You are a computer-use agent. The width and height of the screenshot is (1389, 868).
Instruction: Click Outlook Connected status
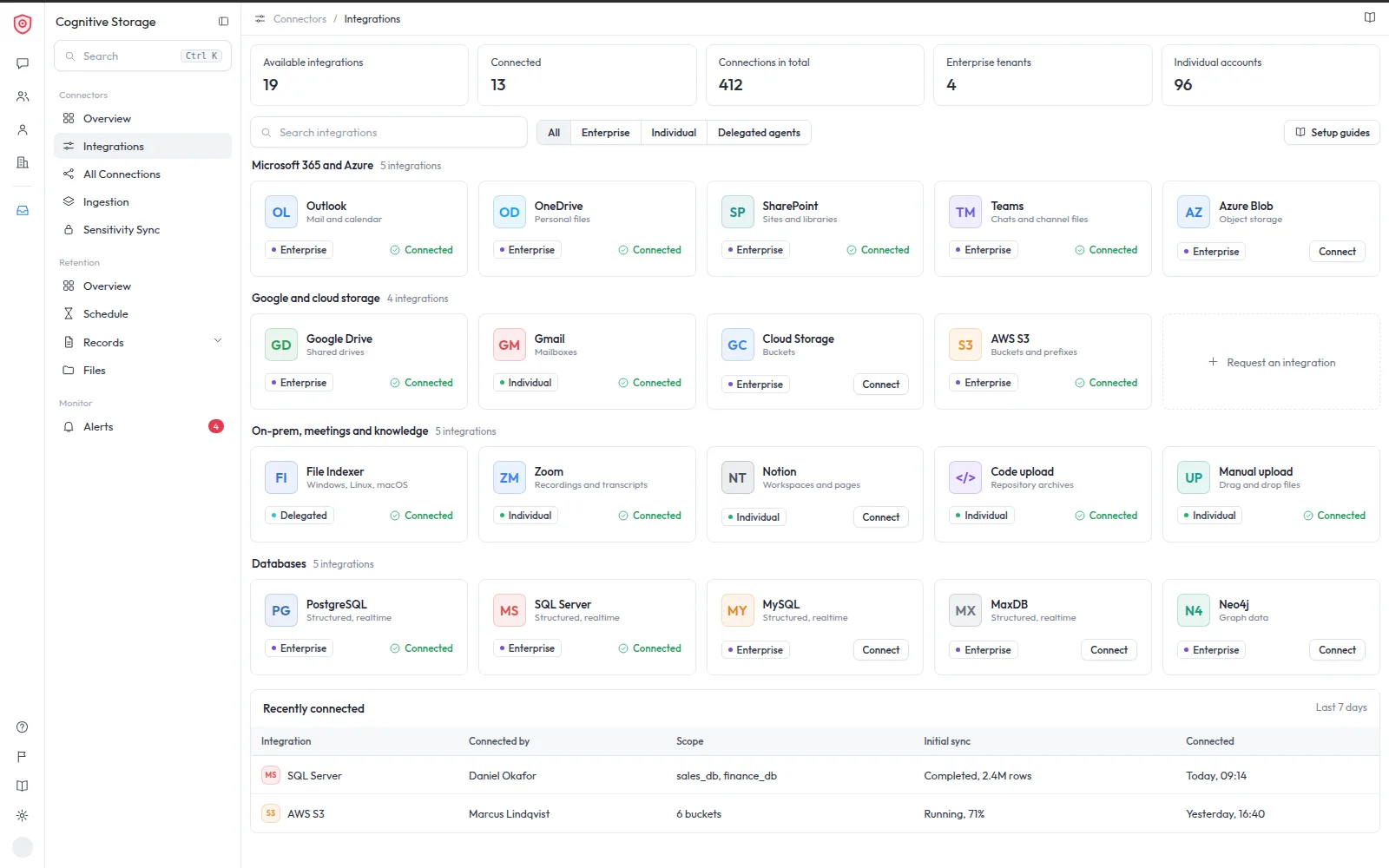tap(422, 250)
